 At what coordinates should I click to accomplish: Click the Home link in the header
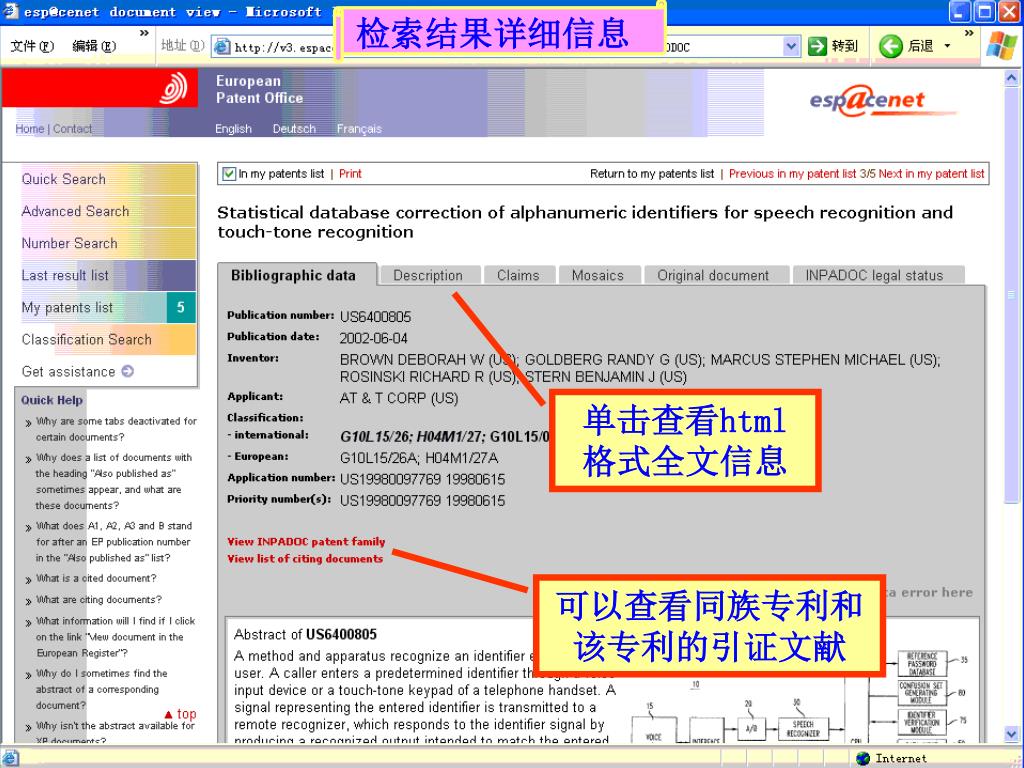pyautogui.click(x=30, y=129)
